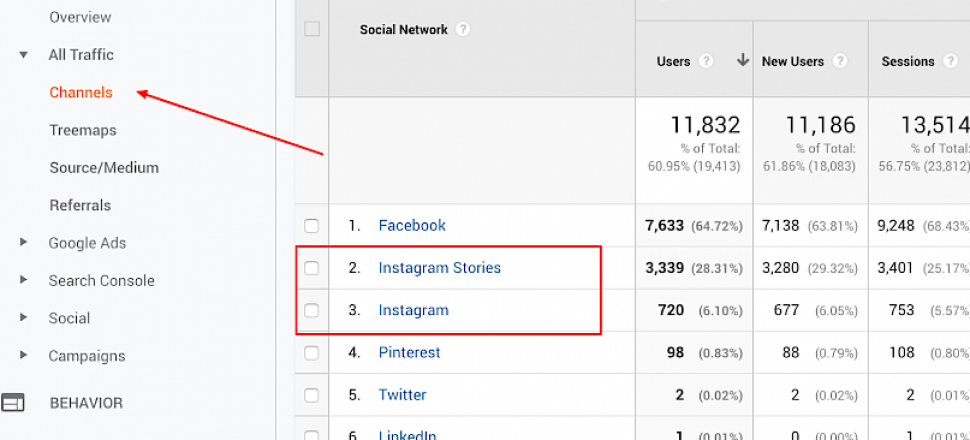970x440 pixels.
Task: Open the Instagram Stories link
Action: tap(440, 268)
